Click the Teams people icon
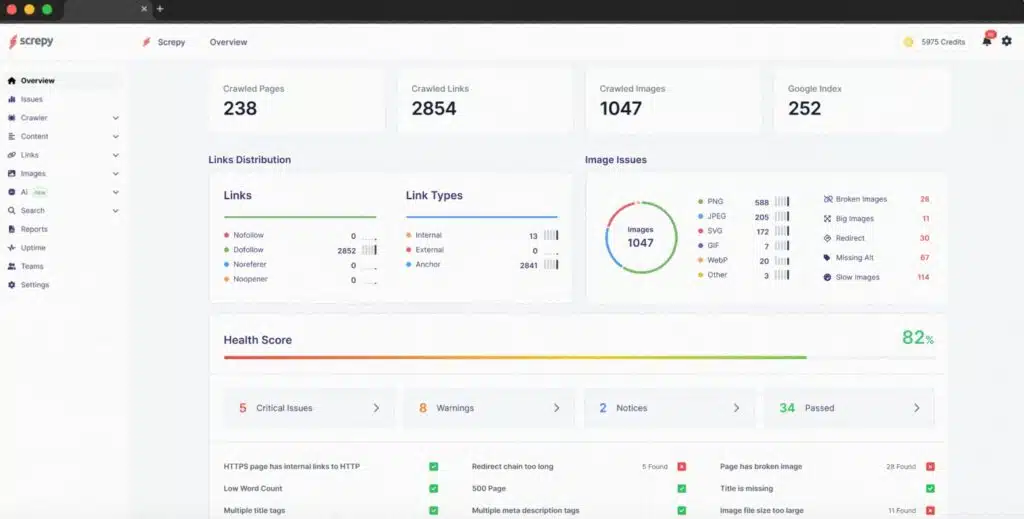1024x519 pixels. (x=11, y=266)
